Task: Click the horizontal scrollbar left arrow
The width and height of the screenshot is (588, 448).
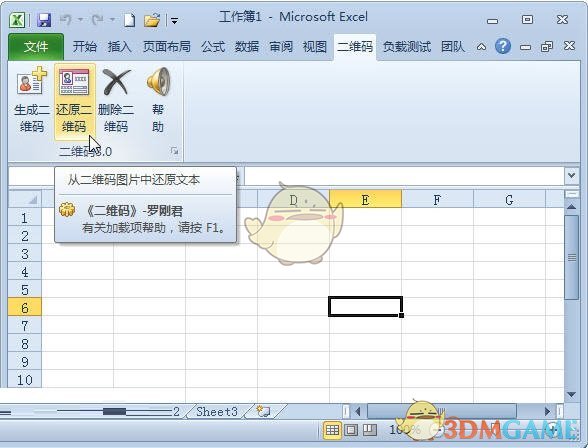Action: click(357, 412)
